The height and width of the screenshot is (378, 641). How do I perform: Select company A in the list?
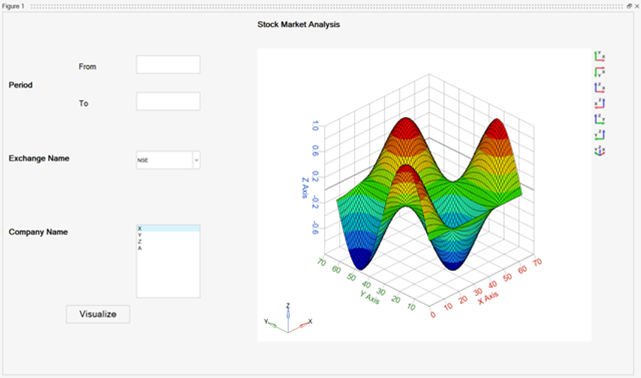coord(168,248)
